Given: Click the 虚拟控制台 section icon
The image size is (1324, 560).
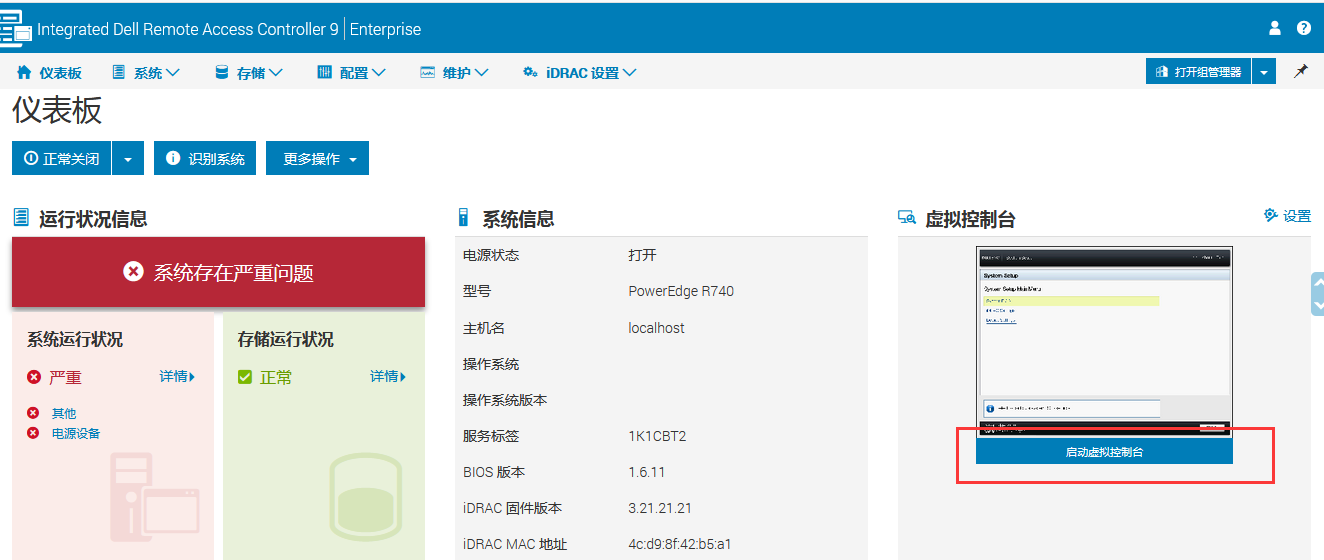Looking at the screenshot, I should pyautogui.click(x=907, y=217).
